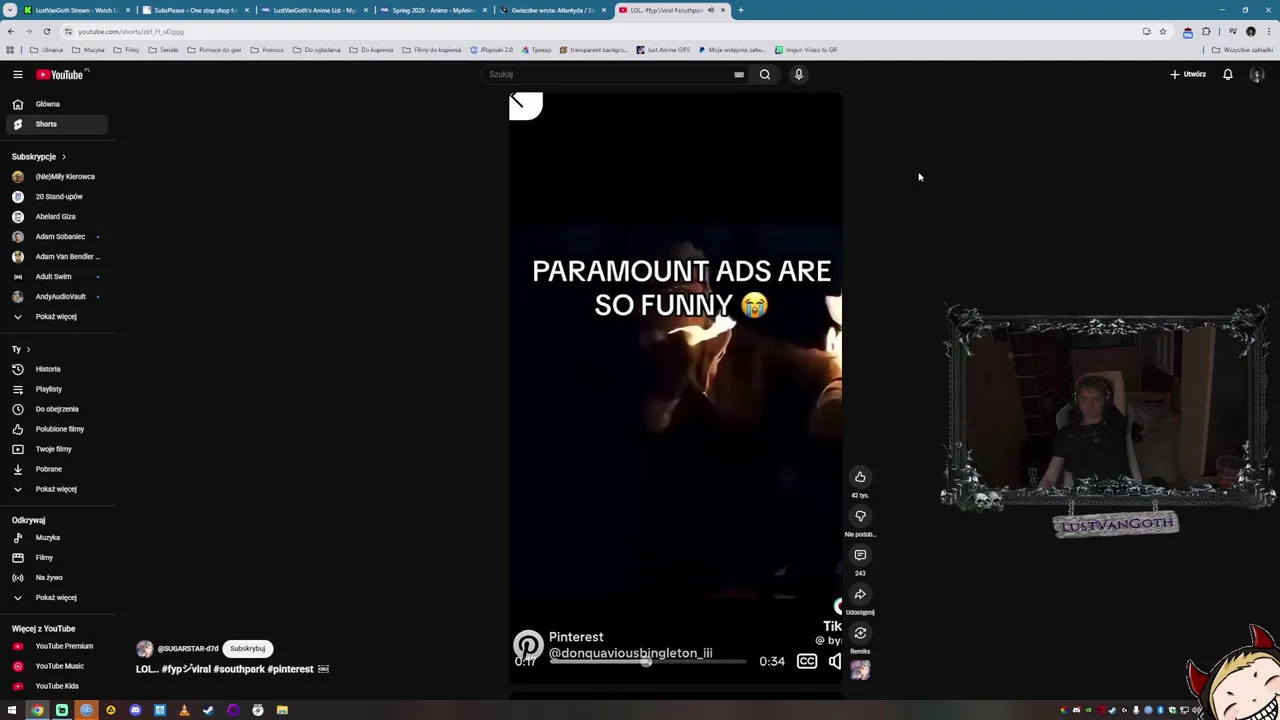Open Muzyka in Odkrywaj section
The width and height of the screenshot is (1280, 720).
(x=57, y=538)
